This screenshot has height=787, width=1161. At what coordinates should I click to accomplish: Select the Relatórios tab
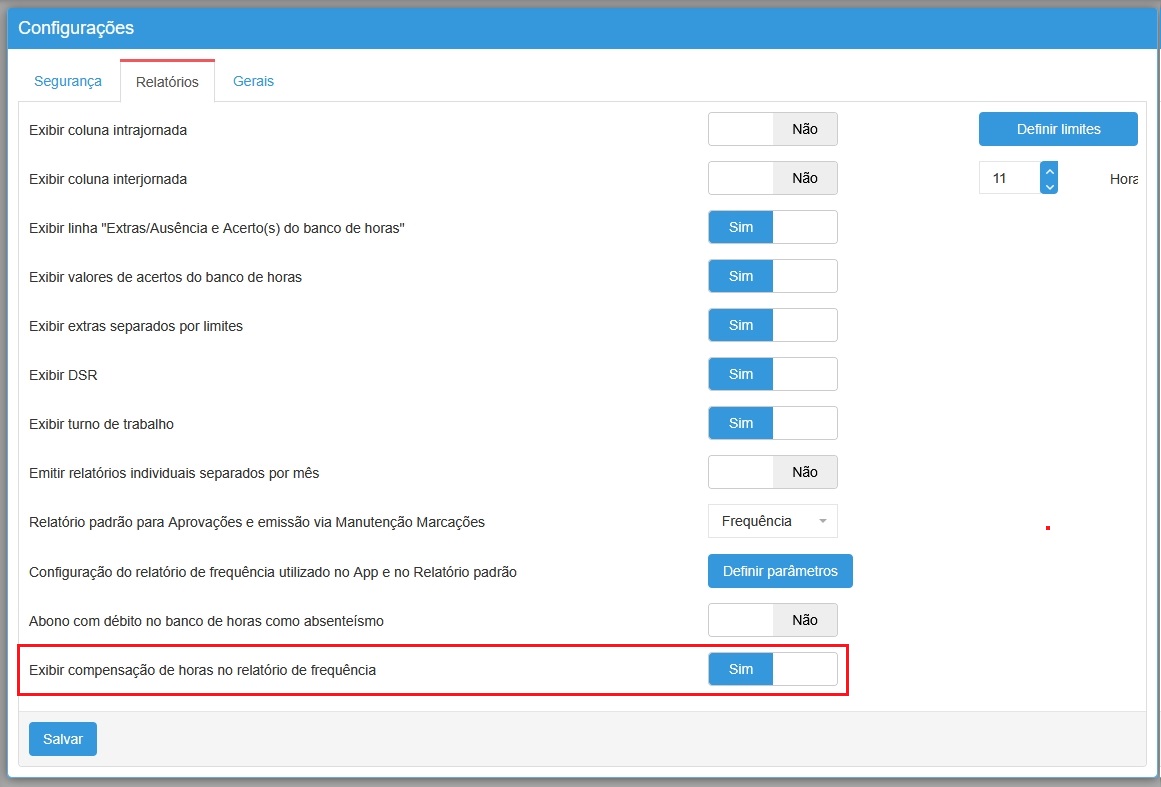[167, 82]
